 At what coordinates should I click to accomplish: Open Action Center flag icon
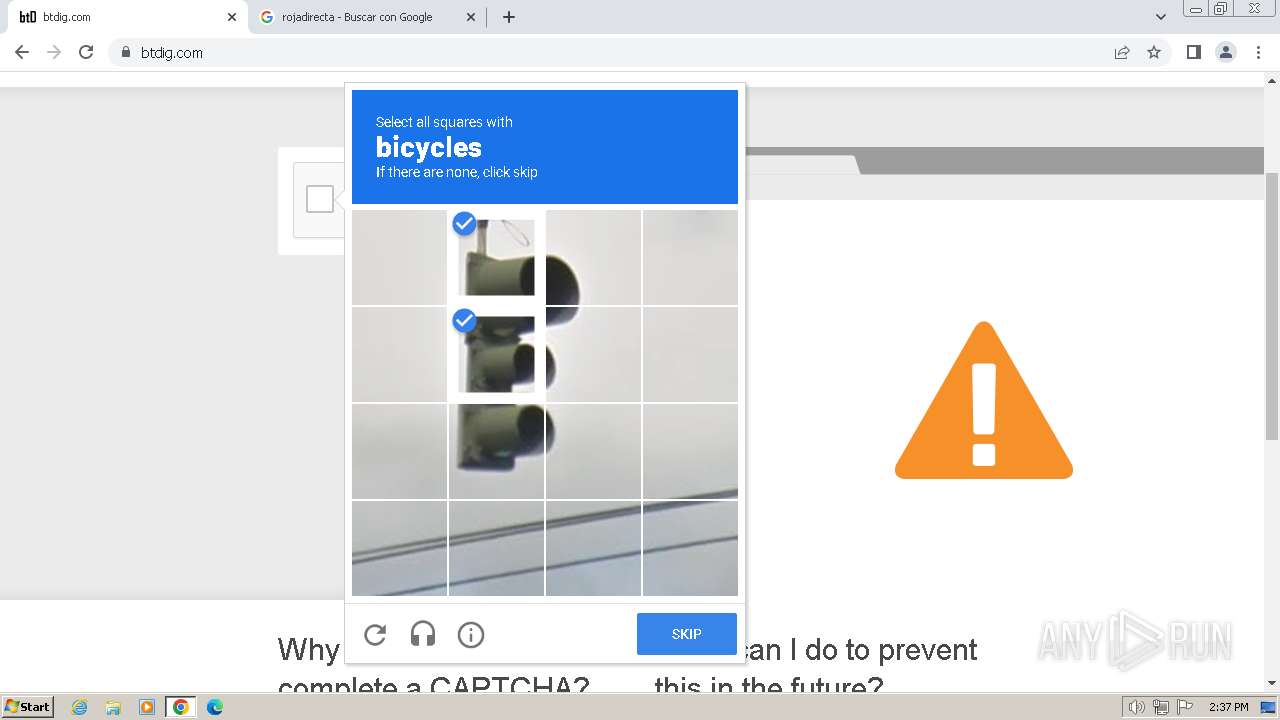[1185, 707]
